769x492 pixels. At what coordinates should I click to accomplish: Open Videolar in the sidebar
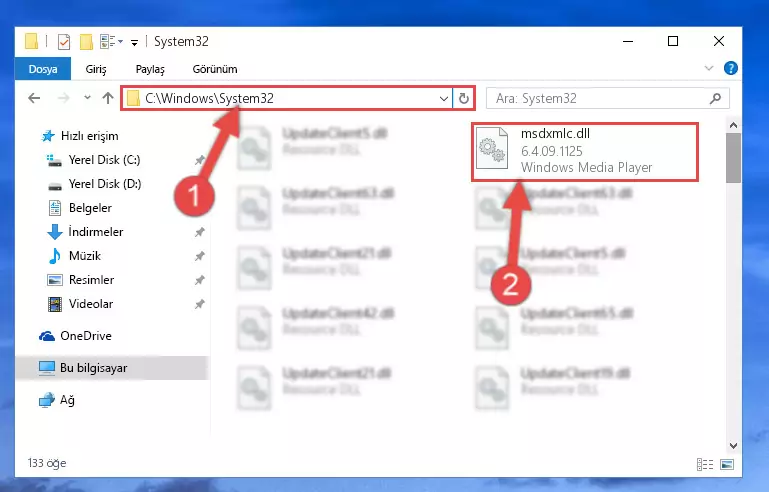coord(80,304)
